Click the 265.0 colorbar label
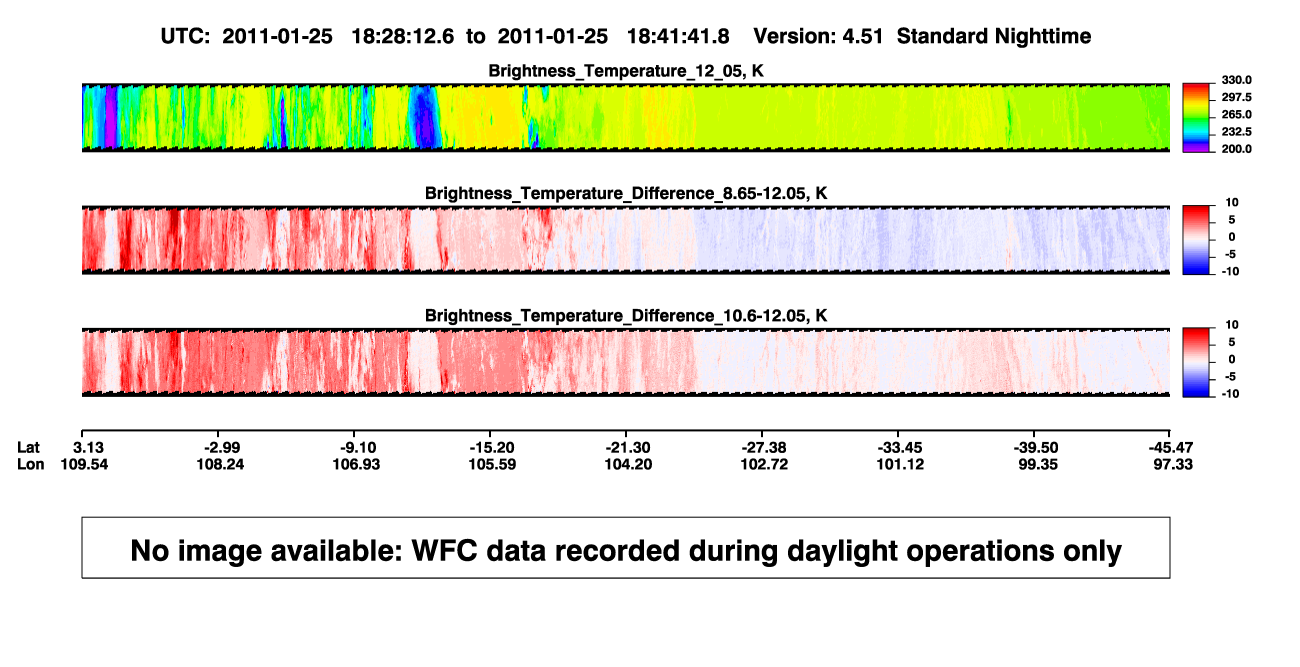Screen dimensions: 1300x667 coord(1236,114)
